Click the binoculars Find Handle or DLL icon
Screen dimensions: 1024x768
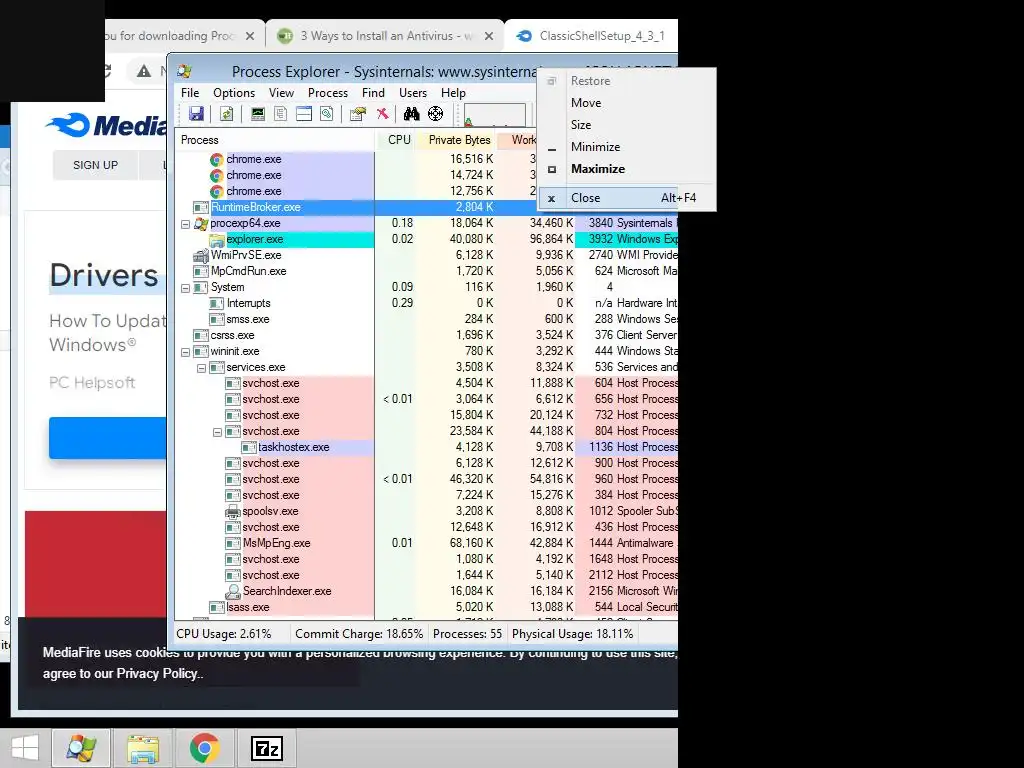point(411,114)
